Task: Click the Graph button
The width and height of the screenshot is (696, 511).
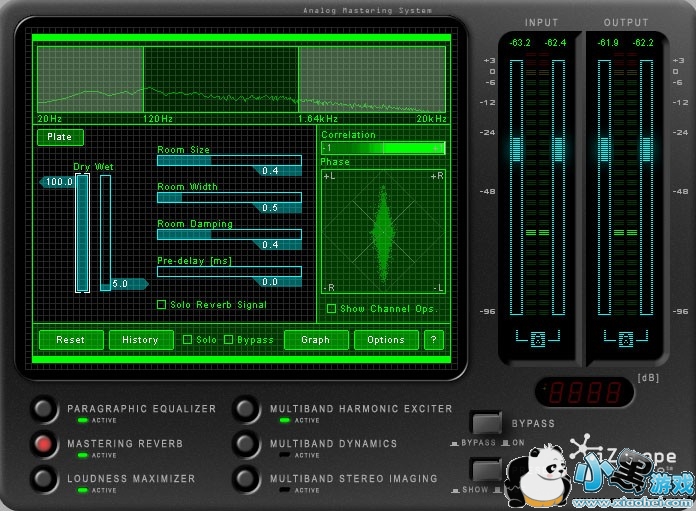Action: (x=315, y=340)
